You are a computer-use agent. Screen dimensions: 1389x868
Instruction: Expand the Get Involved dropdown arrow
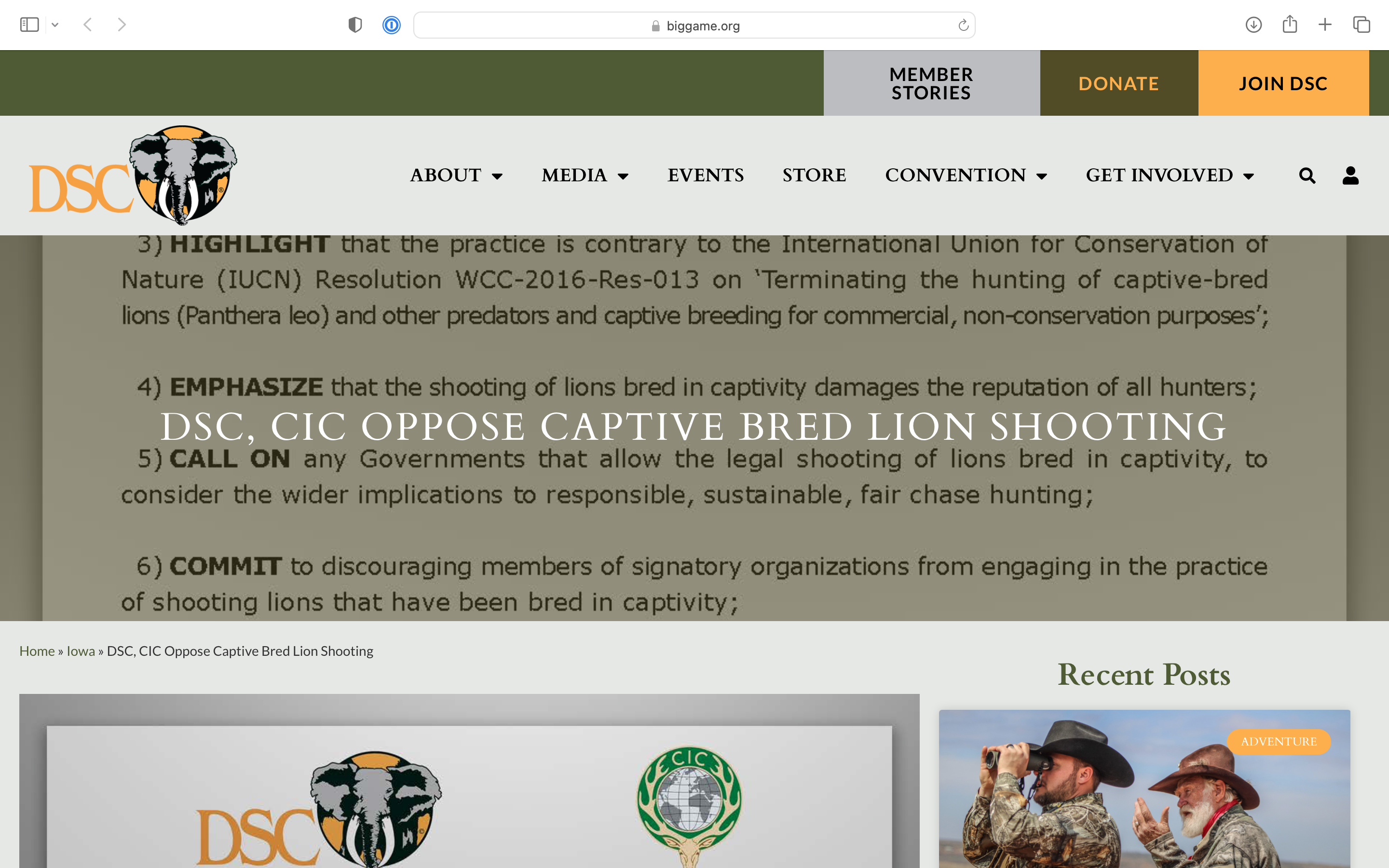[x=1248, y=176]
